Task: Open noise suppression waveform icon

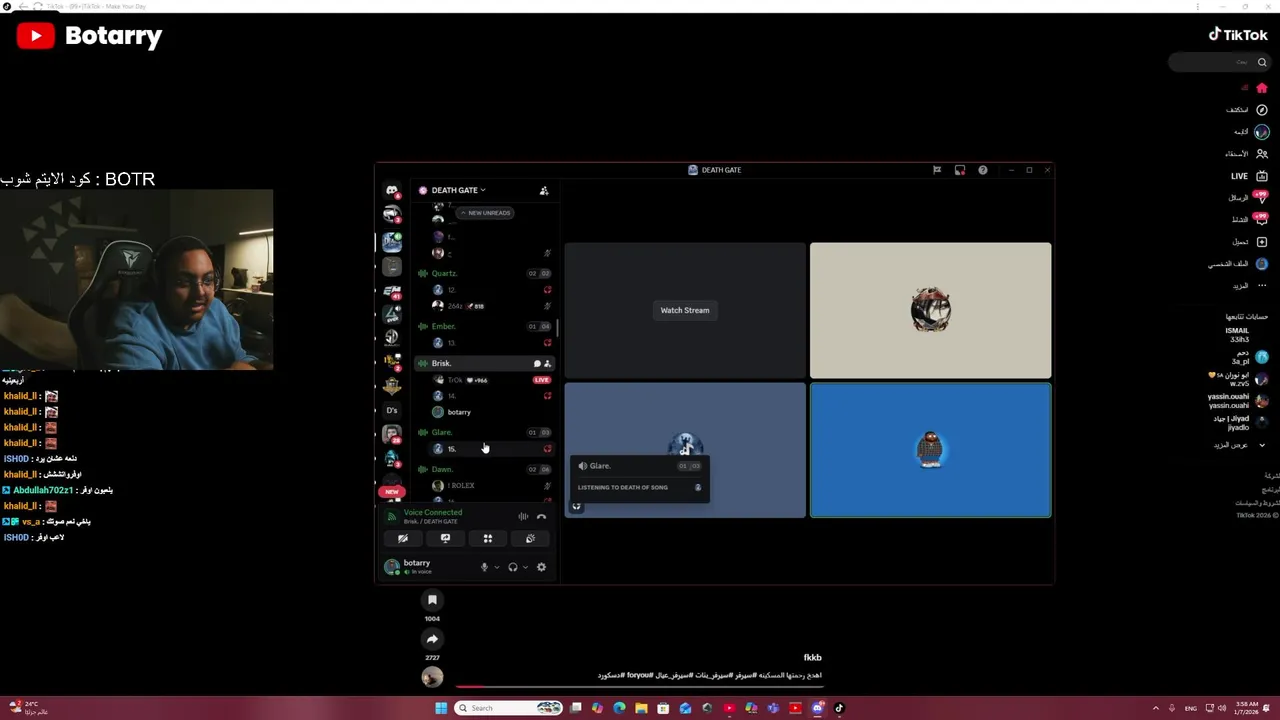Action: click(523, 517)
